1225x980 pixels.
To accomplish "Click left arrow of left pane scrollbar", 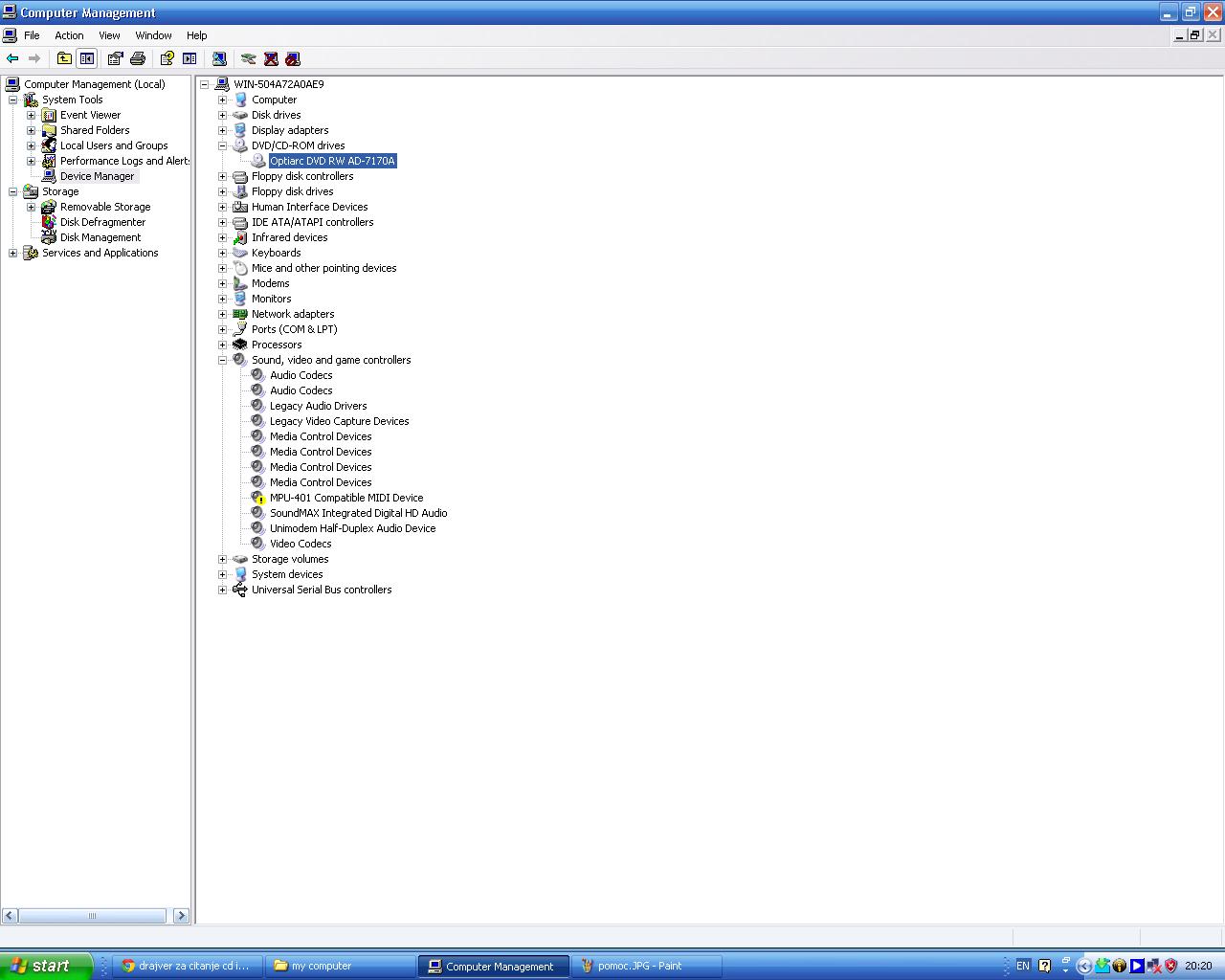I will point(10,916).
